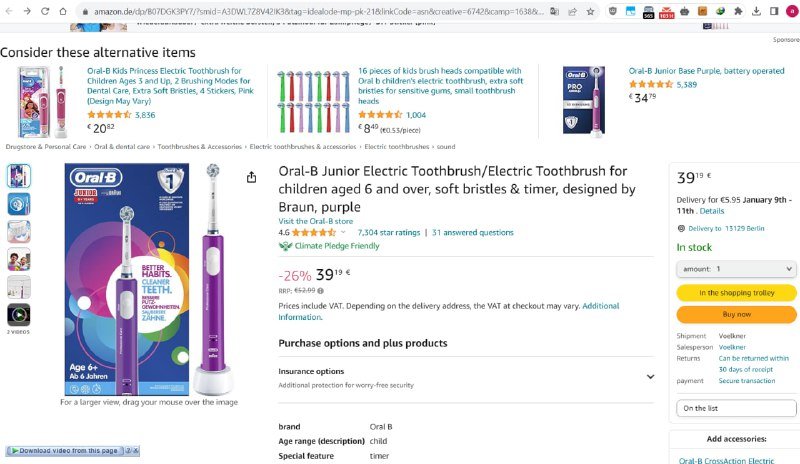Open the browser profile avatar
Image resolution: width=800 pixels, height=464 pixels.
pyautogui.click(x=791, y=11)
